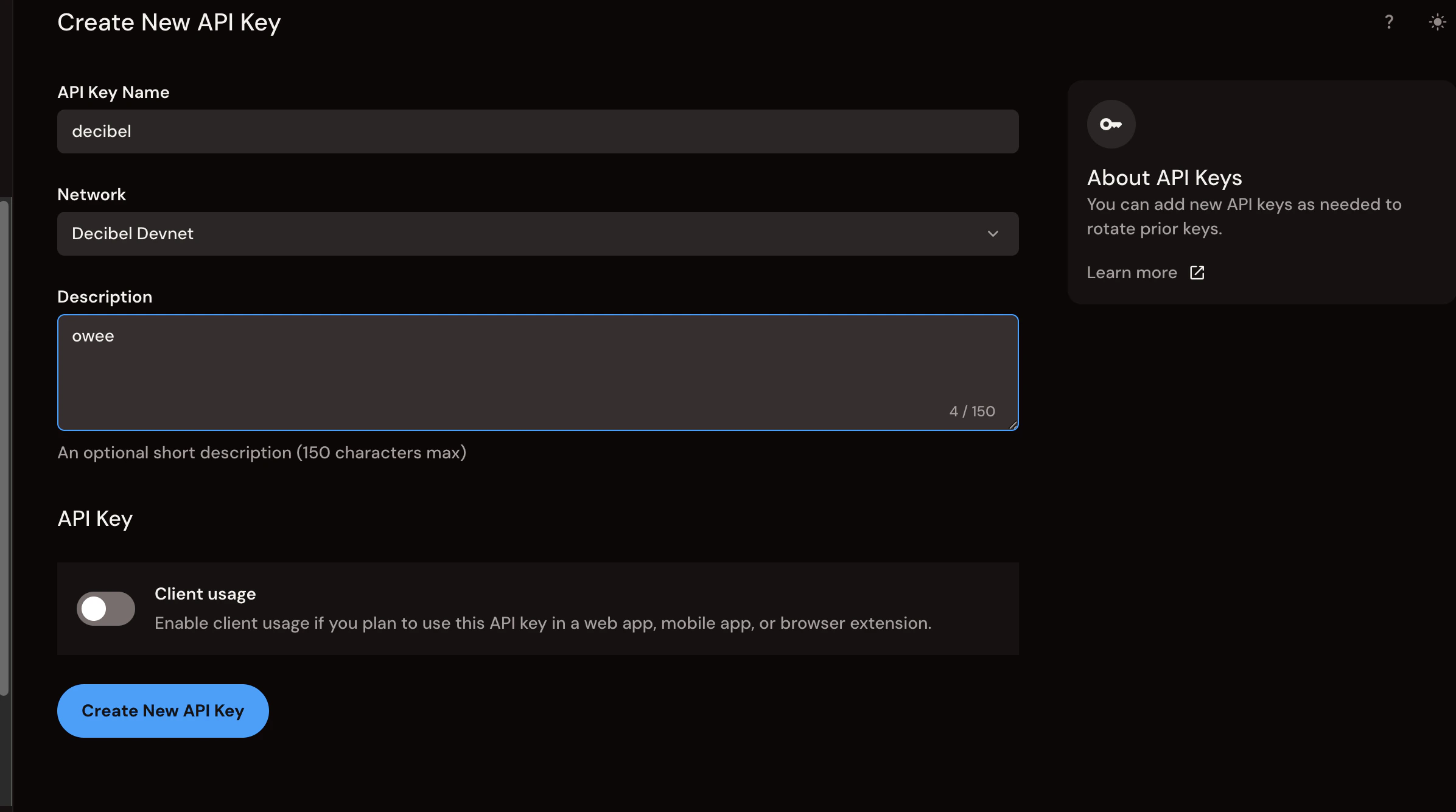Screen dimensions: 1456x812
Task: Switch to light theme using the sun icon
Action: (x=1437, y=22)
